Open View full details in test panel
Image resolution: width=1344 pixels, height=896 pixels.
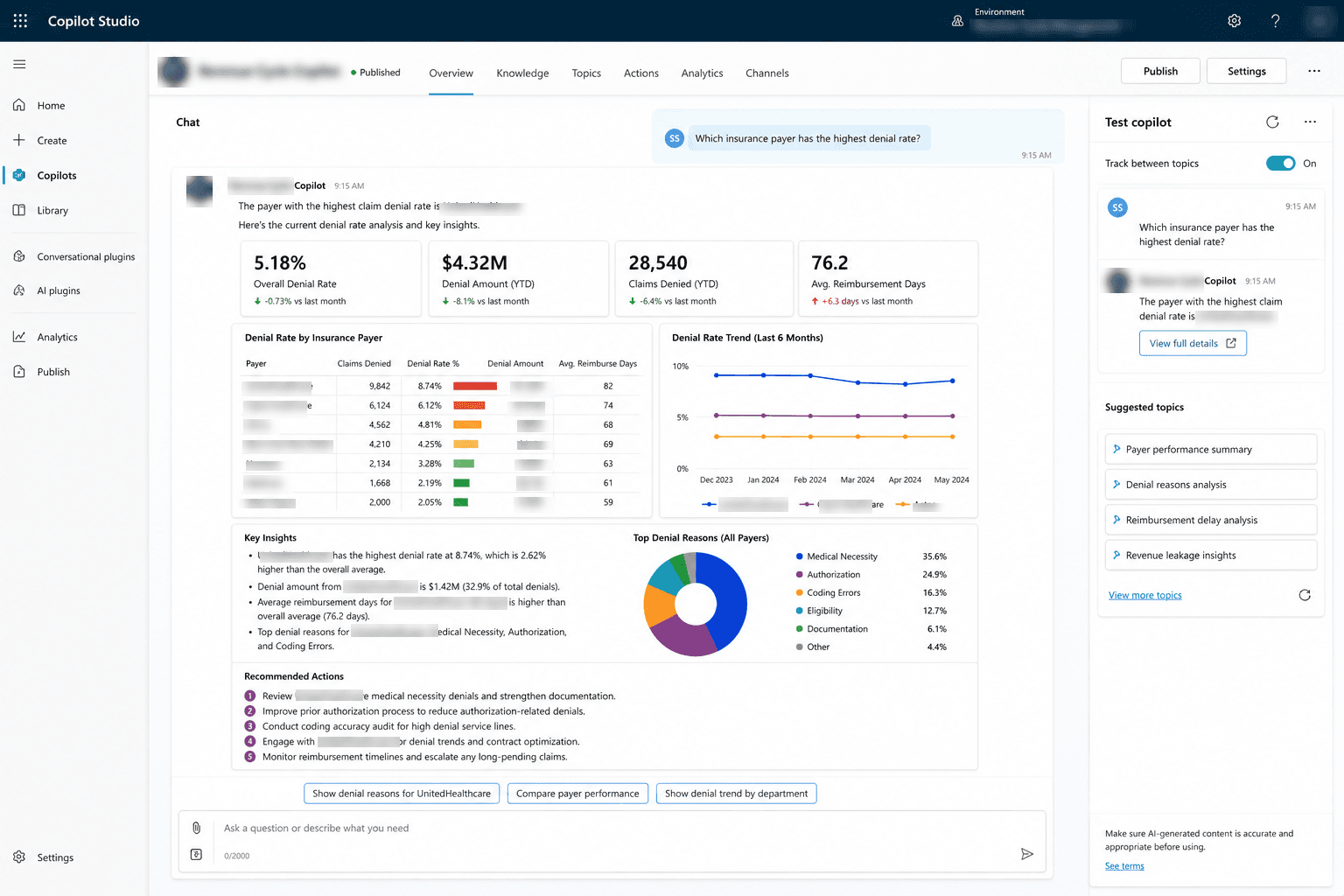1193,343
